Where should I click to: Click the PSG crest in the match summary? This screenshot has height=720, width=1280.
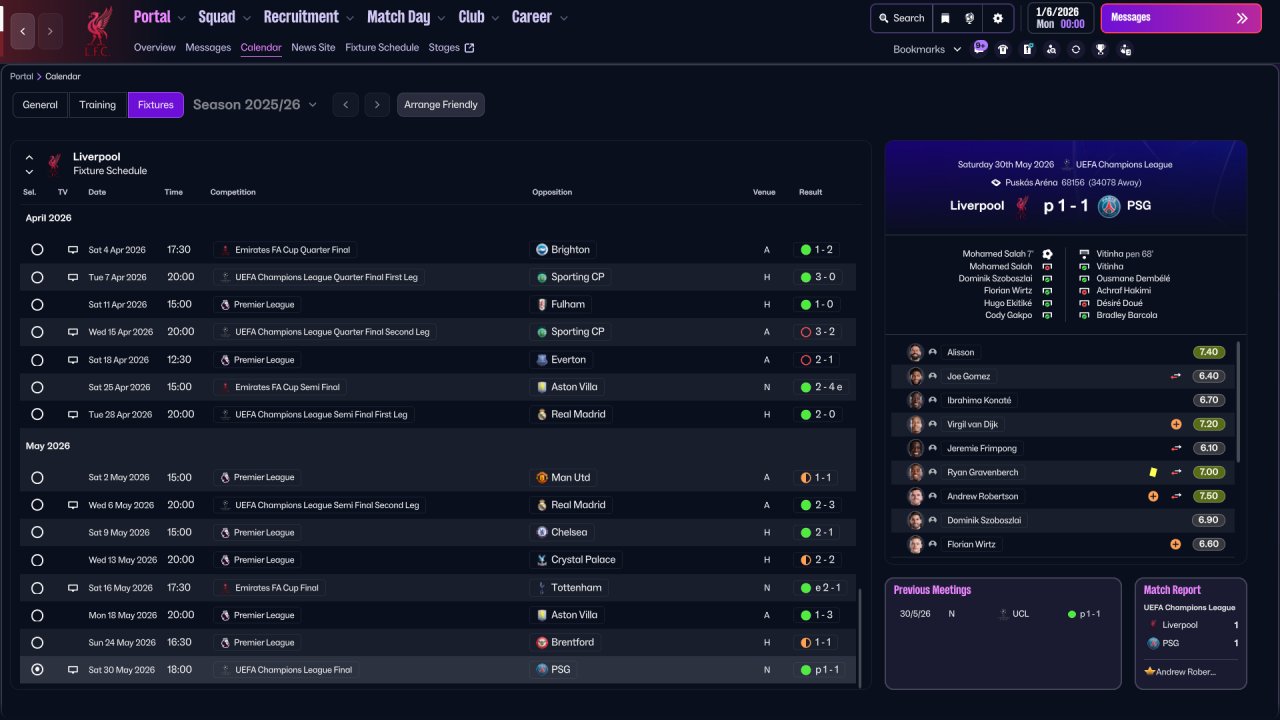pos(1108,206)
